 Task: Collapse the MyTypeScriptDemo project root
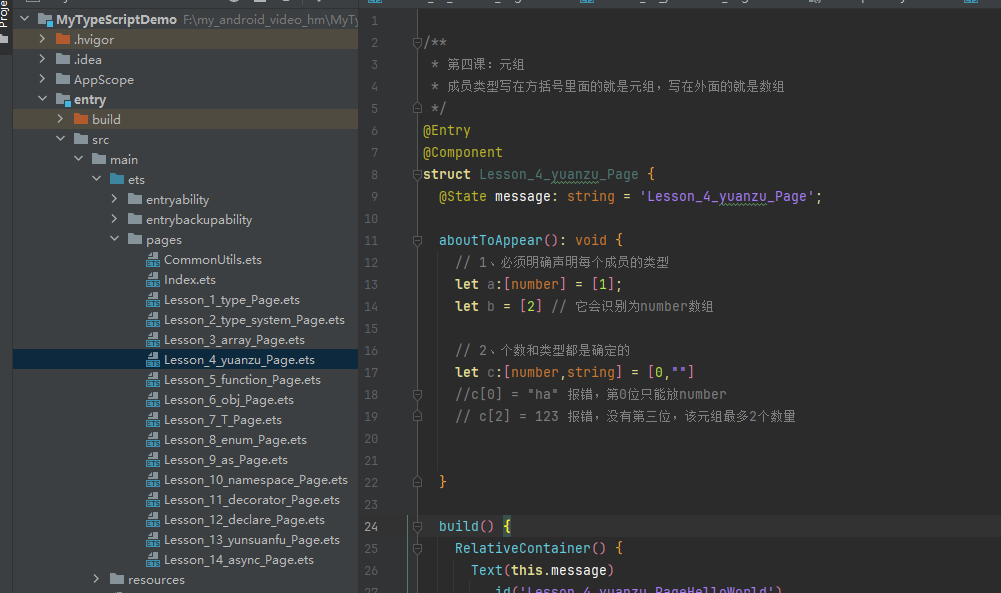(x=25, y=19)
